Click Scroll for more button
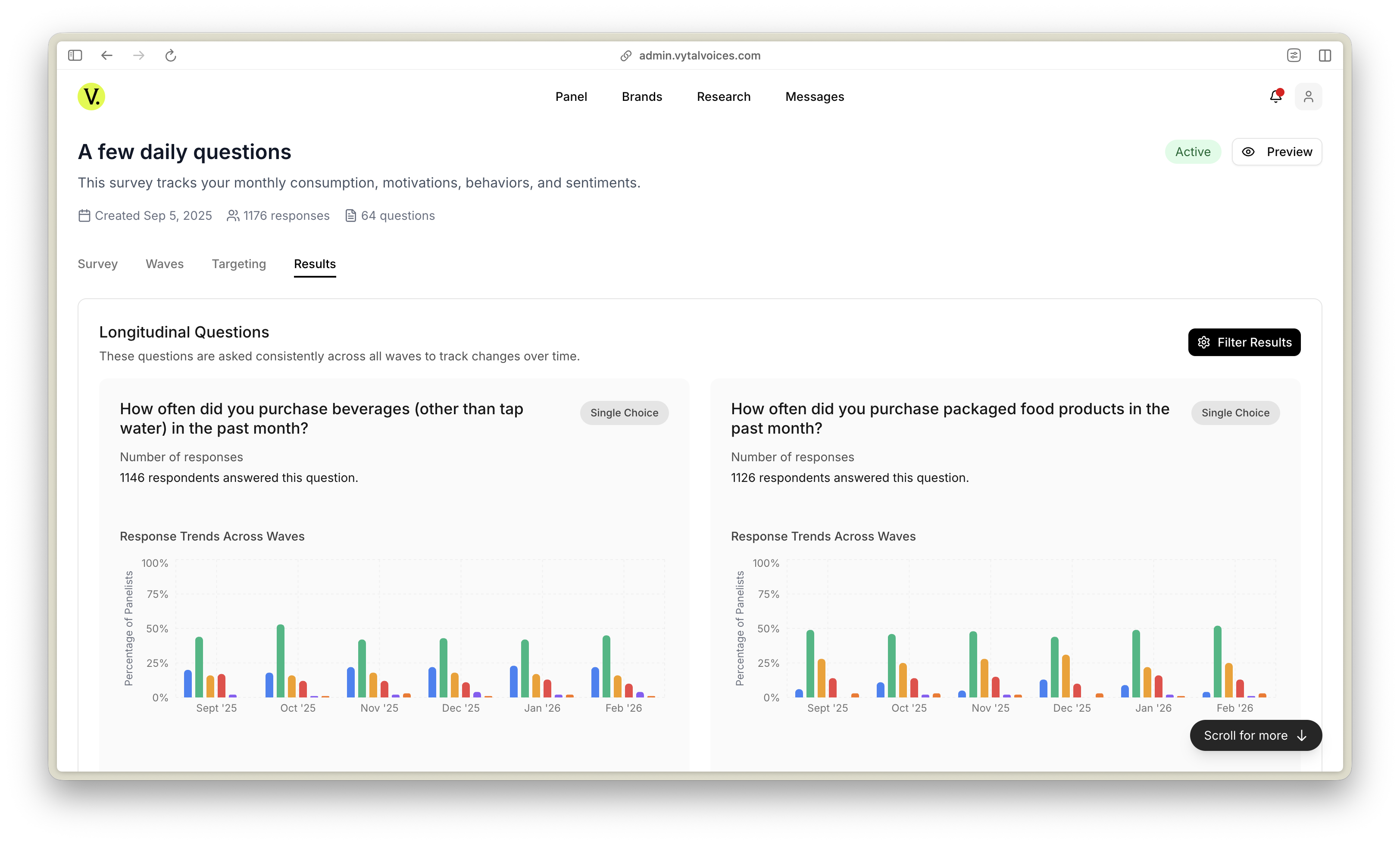 1255,735
